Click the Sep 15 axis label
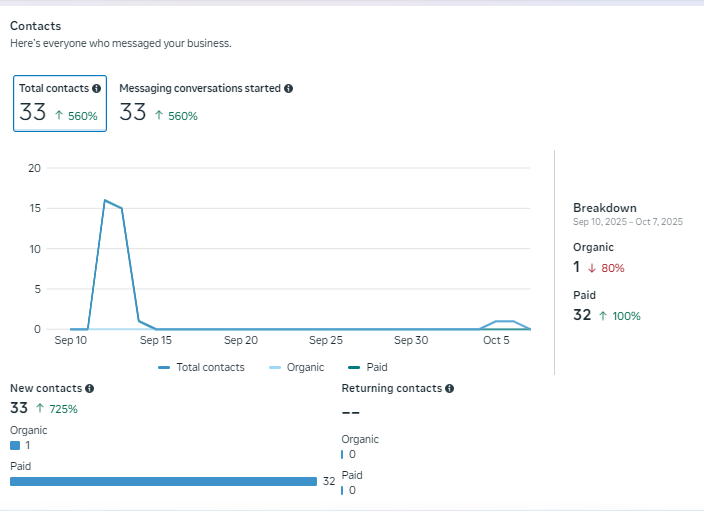The width and height of the screenshot is (704, 511). (x=156, y=340)
